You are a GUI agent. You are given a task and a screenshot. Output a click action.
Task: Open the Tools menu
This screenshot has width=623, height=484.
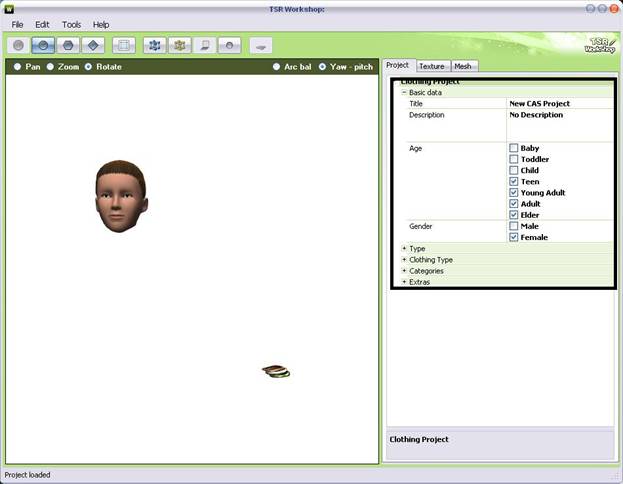pyautogui.click(x=71, y=24)
